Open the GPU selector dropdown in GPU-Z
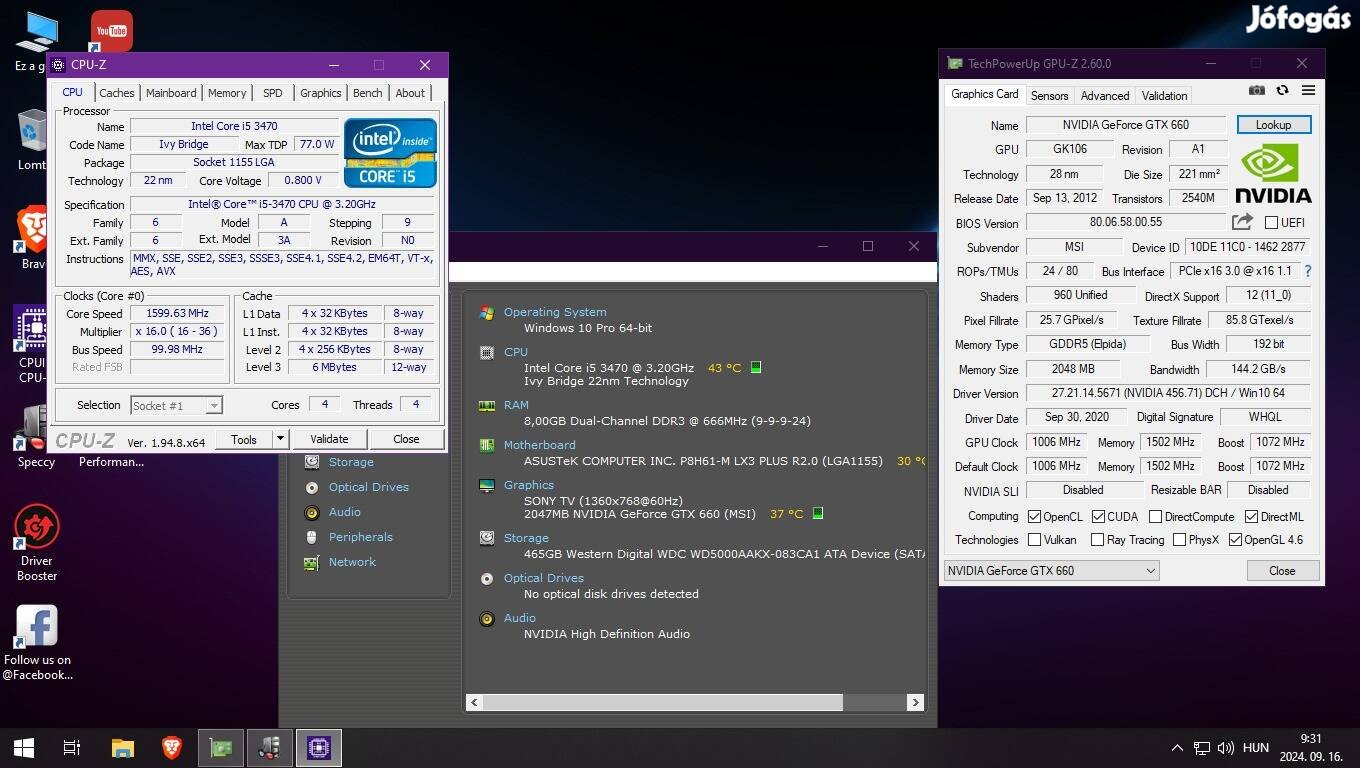Screen dimensions: 1360x768 (1051, 570)
